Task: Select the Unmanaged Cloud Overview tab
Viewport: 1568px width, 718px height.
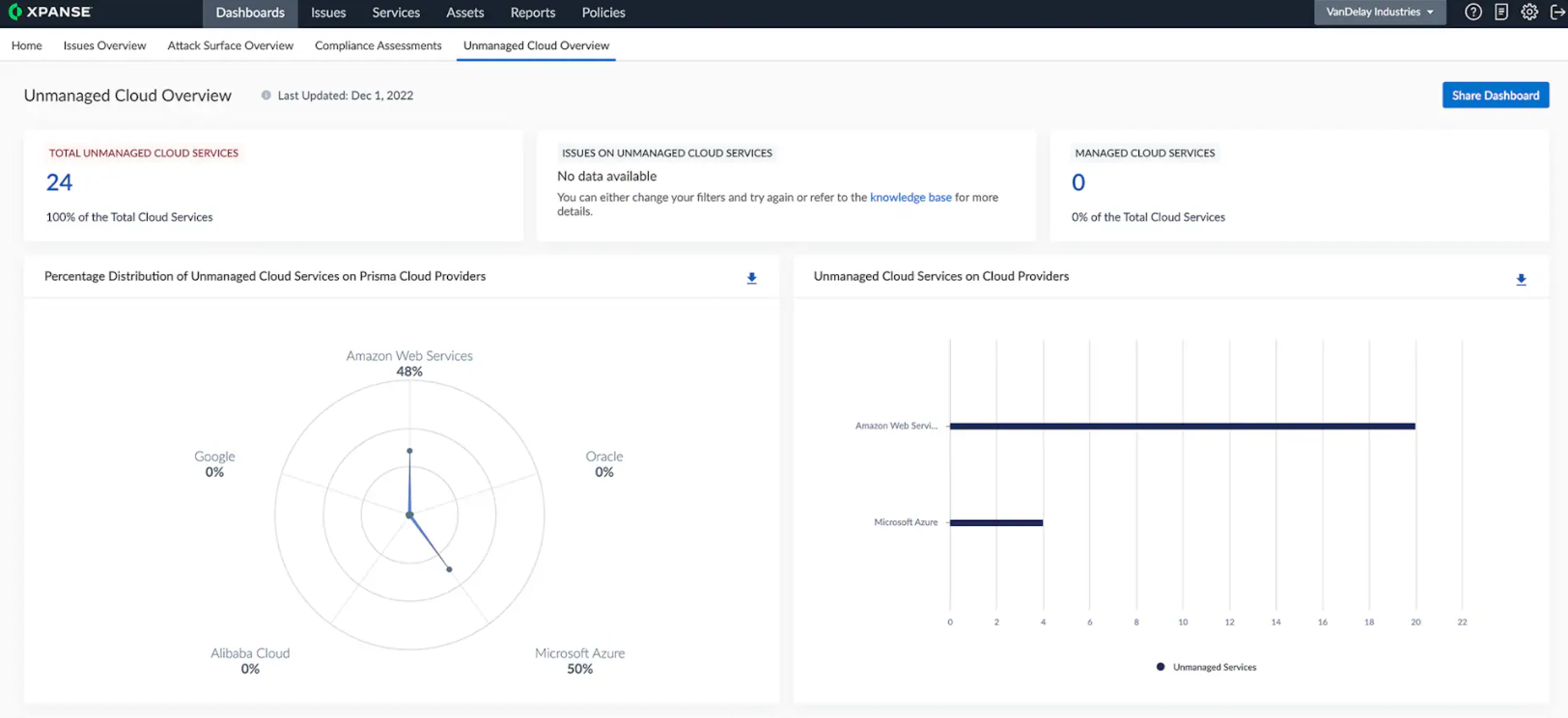Action: [536, 45]
